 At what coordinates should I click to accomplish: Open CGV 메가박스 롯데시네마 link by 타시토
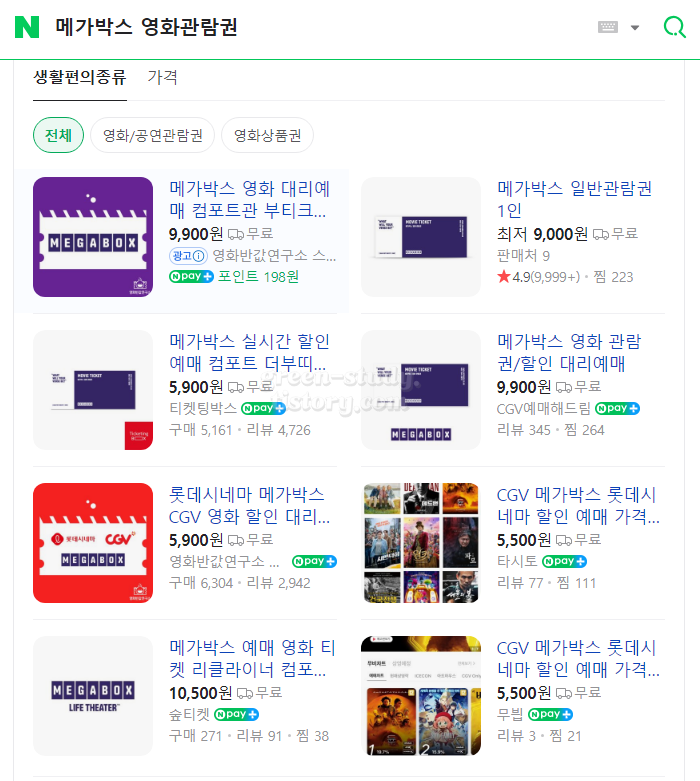578,505
